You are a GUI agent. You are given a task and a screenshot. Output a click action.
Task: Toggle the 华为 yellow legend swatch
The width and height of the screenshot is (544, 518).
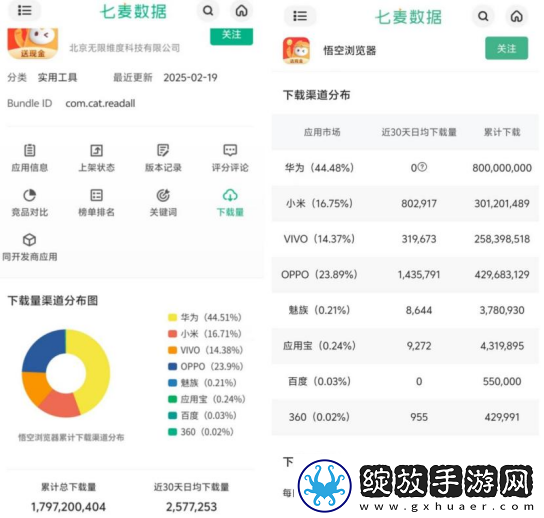(172, 317)
